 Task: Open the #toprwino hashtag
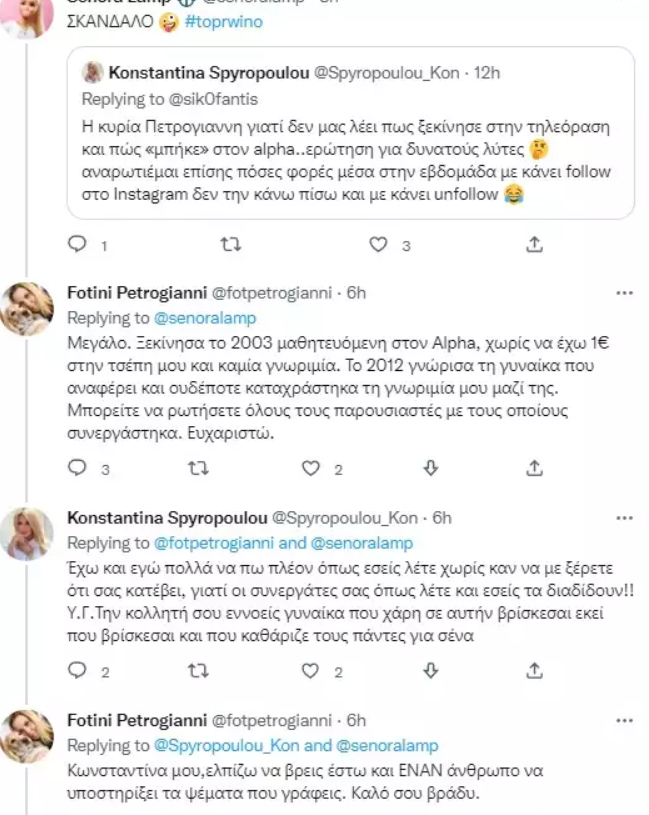(224, 21)
